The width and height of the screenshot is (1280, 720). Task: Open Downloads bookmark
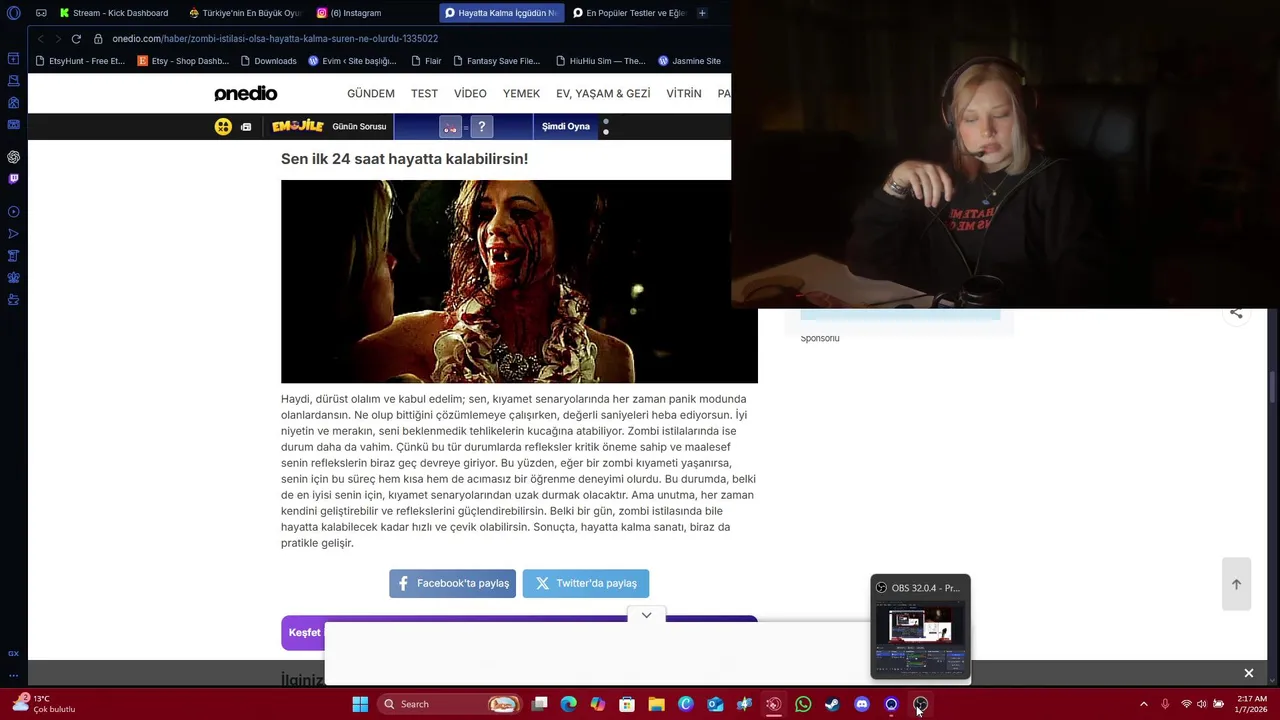click(268, 61)
